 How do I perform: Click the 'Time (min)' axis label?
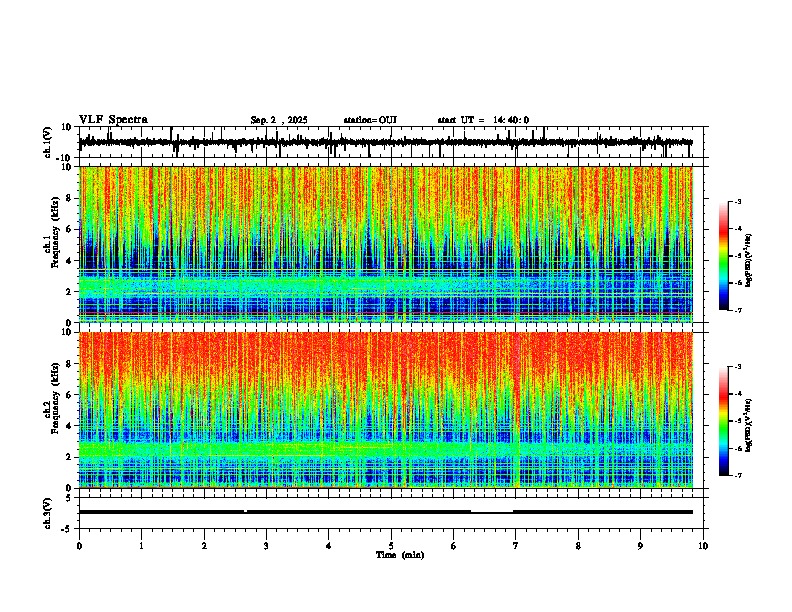(x=400, y=555)
